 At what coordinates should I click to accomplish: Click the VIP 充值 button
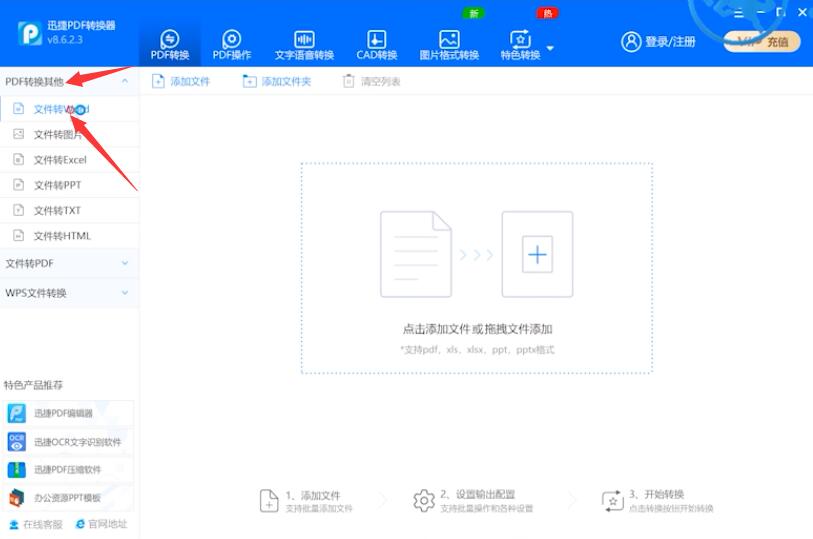point(762,41)
